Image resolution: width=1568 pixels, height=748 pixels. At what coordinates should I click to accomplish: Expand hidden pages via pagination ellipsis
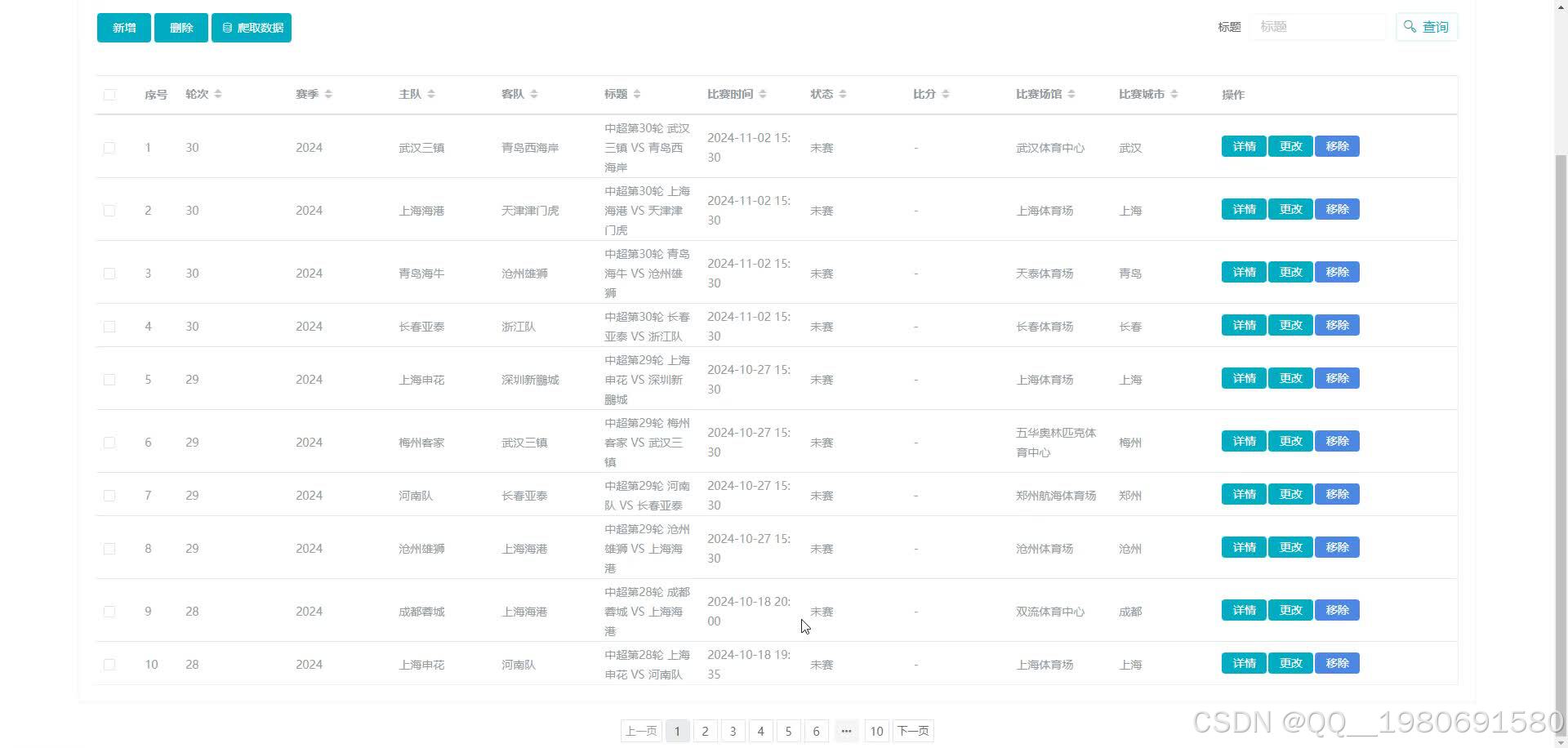(846, 731)
